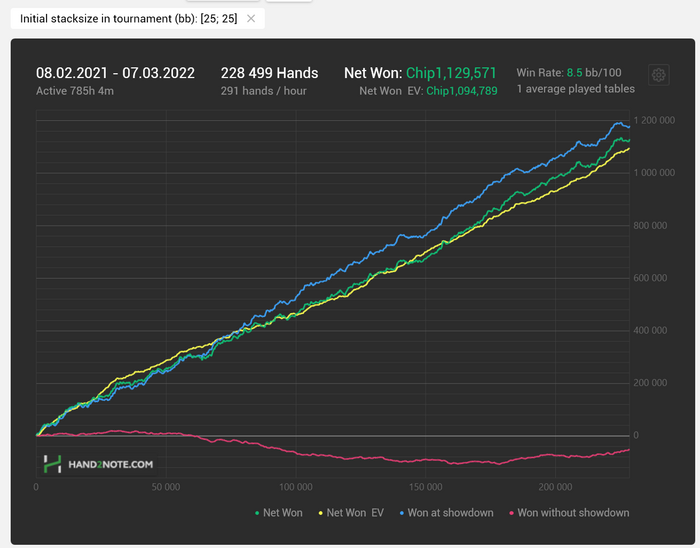This screenshot has width=700, height=548.
Task: Toggle the Net Won EV legend series
Action: coord(351,513)
